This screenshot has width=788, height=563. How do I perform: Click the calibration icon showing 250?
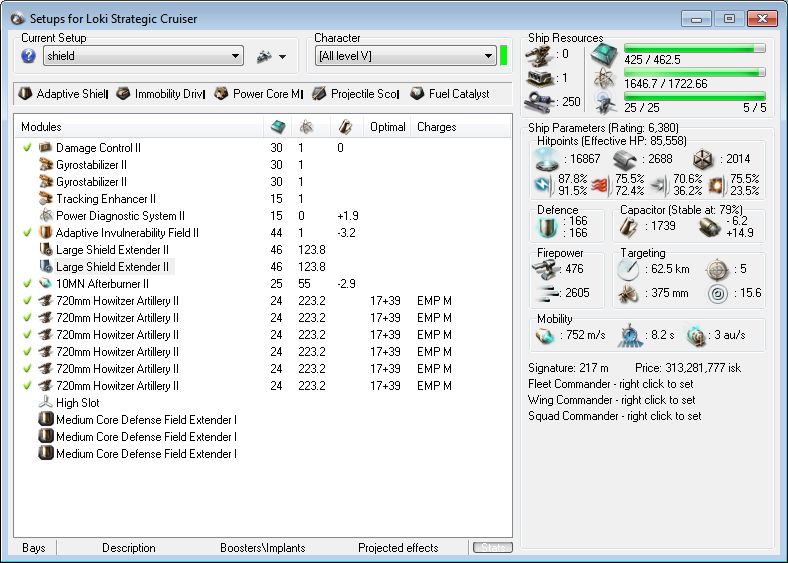point(540,102)
